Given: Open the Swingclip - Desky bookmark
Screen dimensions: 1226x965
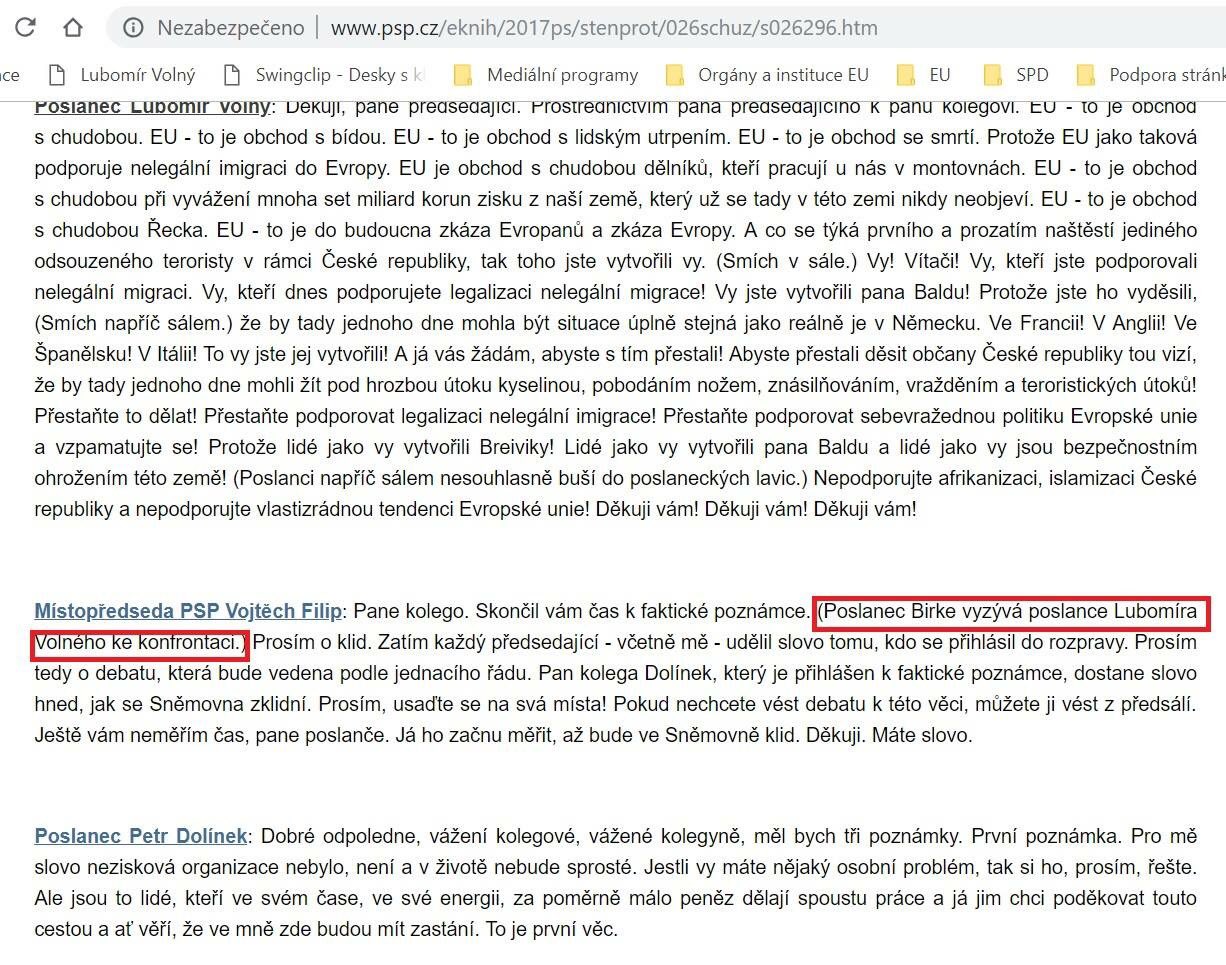Looking at the screenshot, I should coord(324,74).
